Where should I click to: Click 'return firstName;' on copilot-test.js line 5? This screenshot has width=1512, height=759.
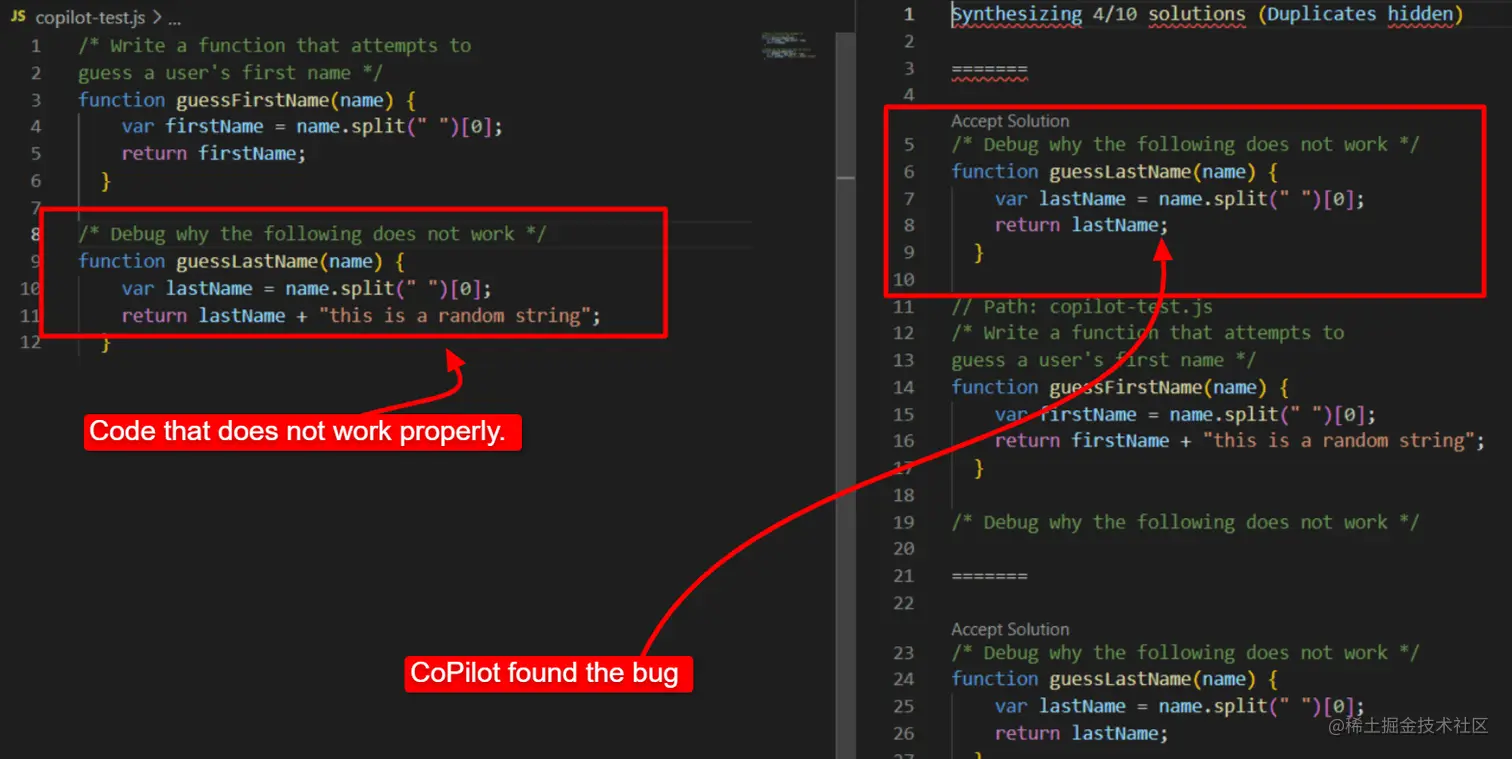pyautogui.click(x=214, y=153)
